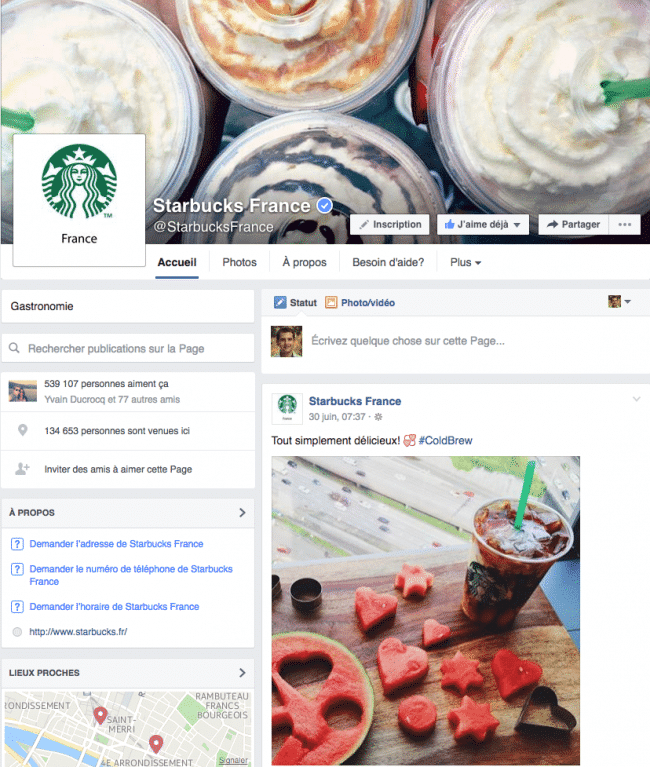Click 539 107 personnes aiment ça

pos(106,384)
